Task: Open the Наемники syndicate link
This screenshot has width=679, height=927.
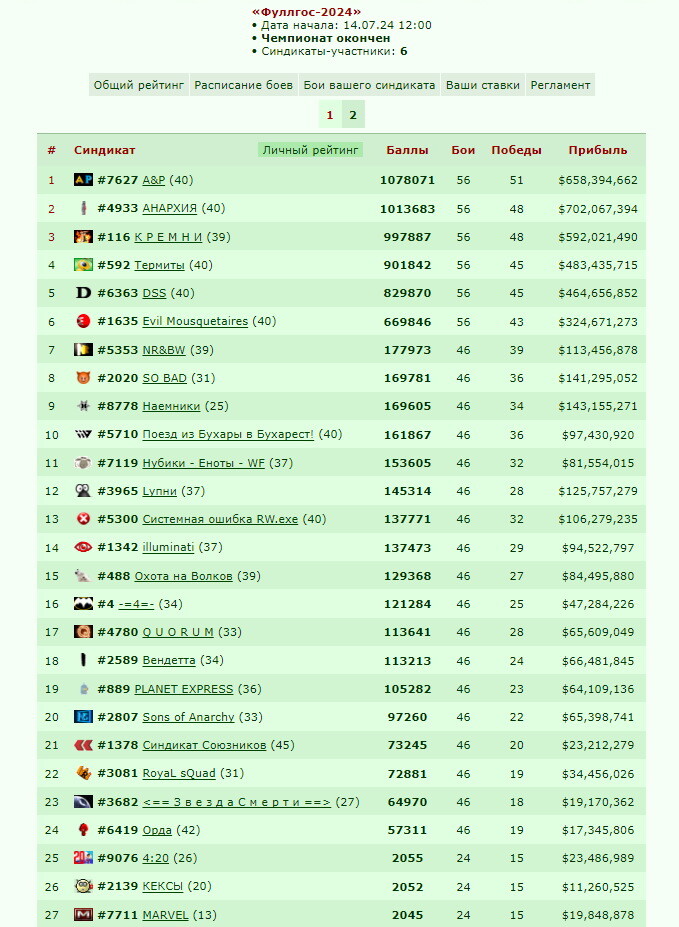Action: click(171, 406)
